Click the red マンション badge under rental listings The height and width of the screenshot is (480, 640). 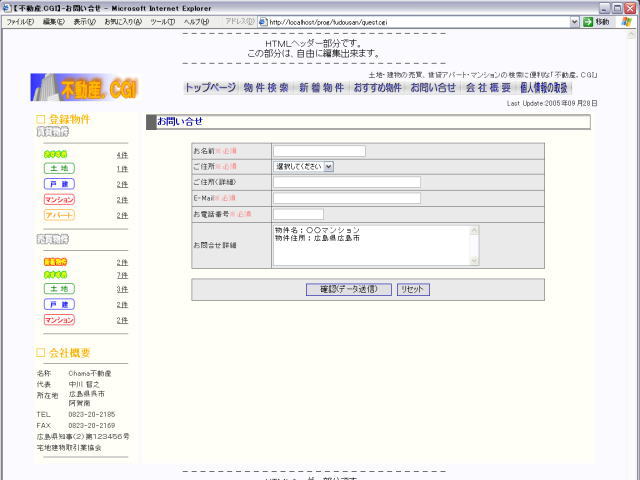click(59, 200)
